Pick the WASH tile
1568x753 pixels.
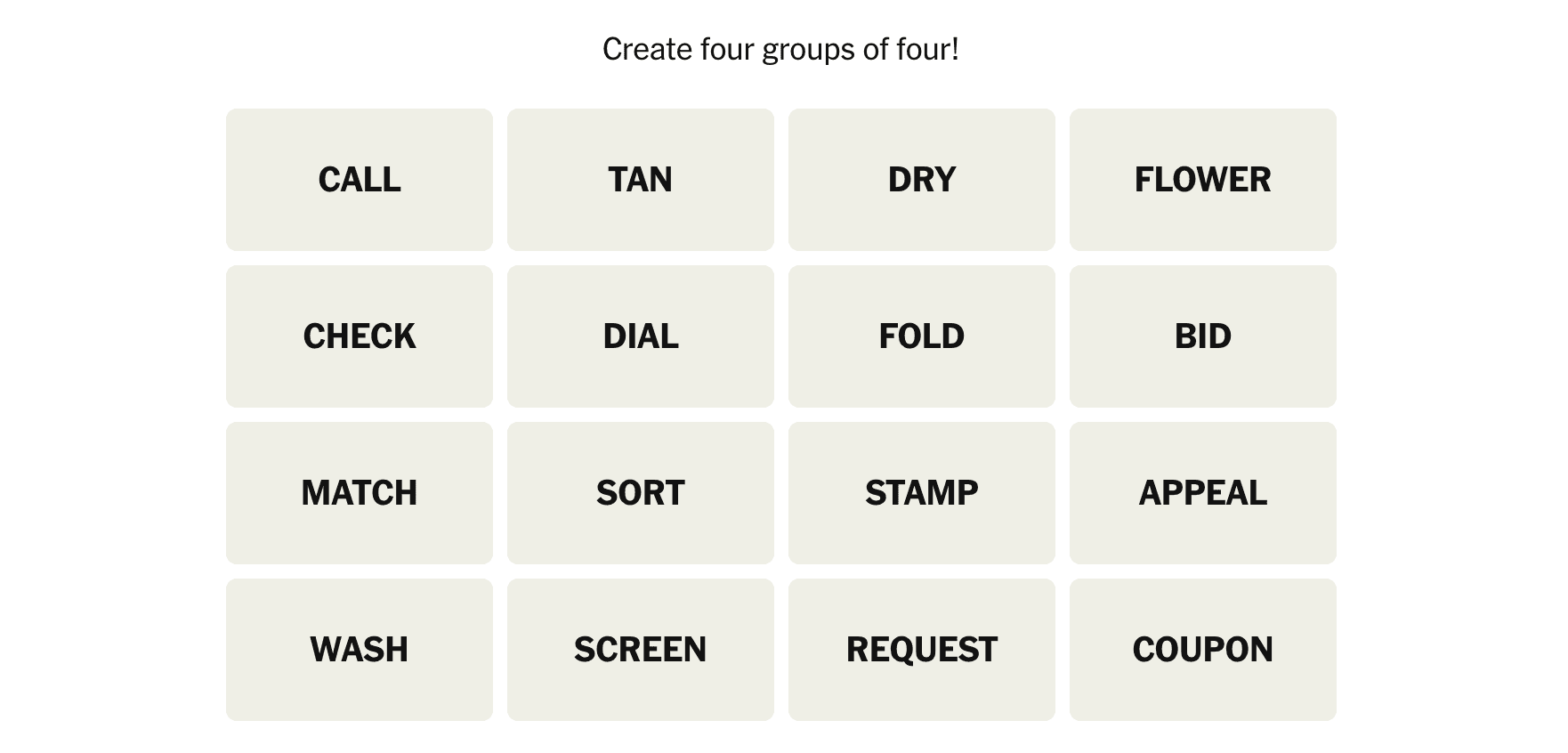[x=360, y=650]
